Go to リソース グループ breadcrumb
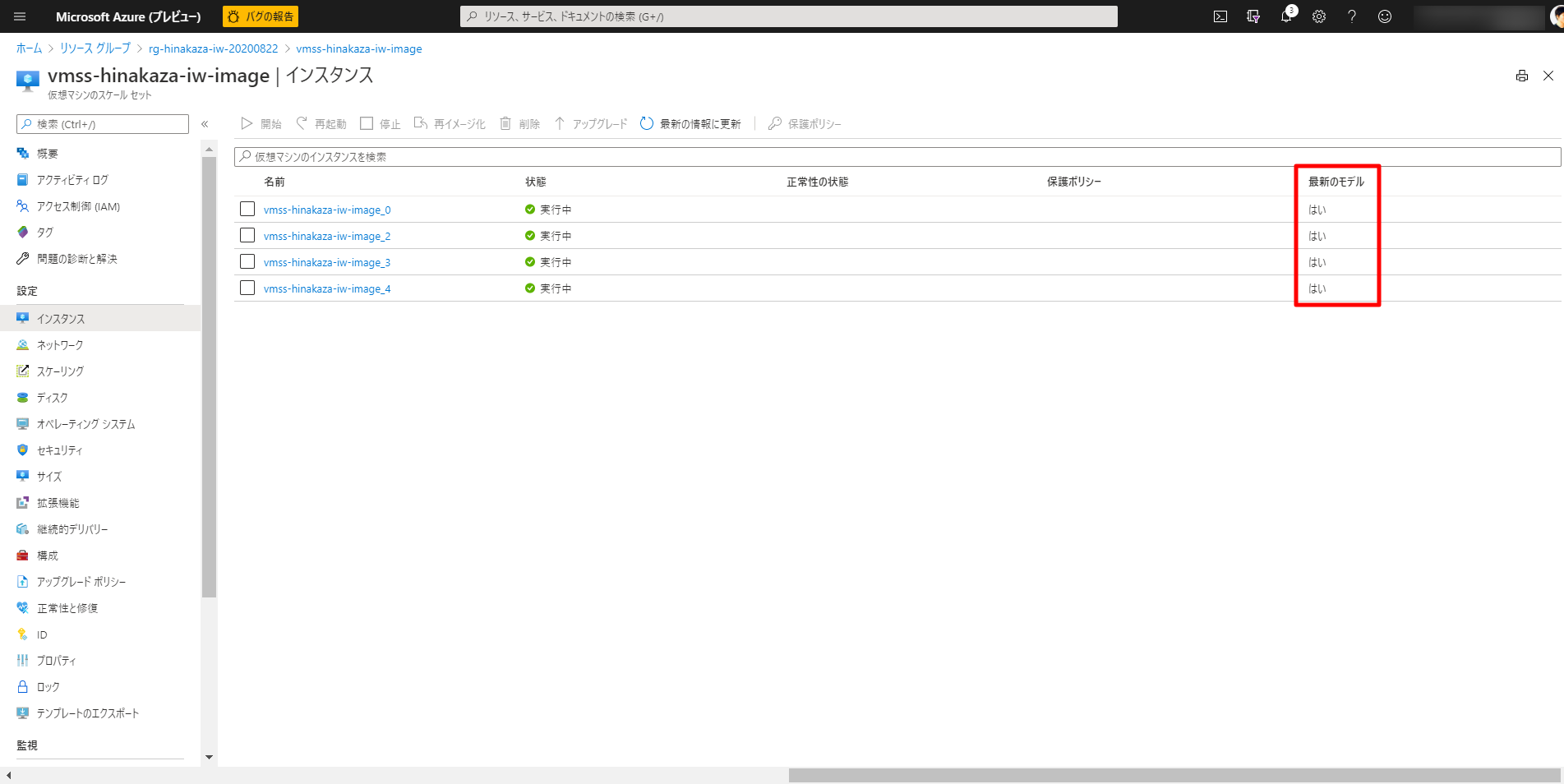 tap(95, 48)
